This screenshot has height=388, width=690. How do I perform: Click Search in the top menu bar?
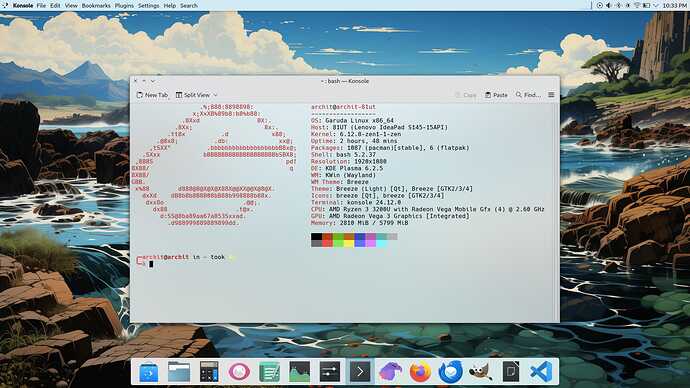point(189,6)
